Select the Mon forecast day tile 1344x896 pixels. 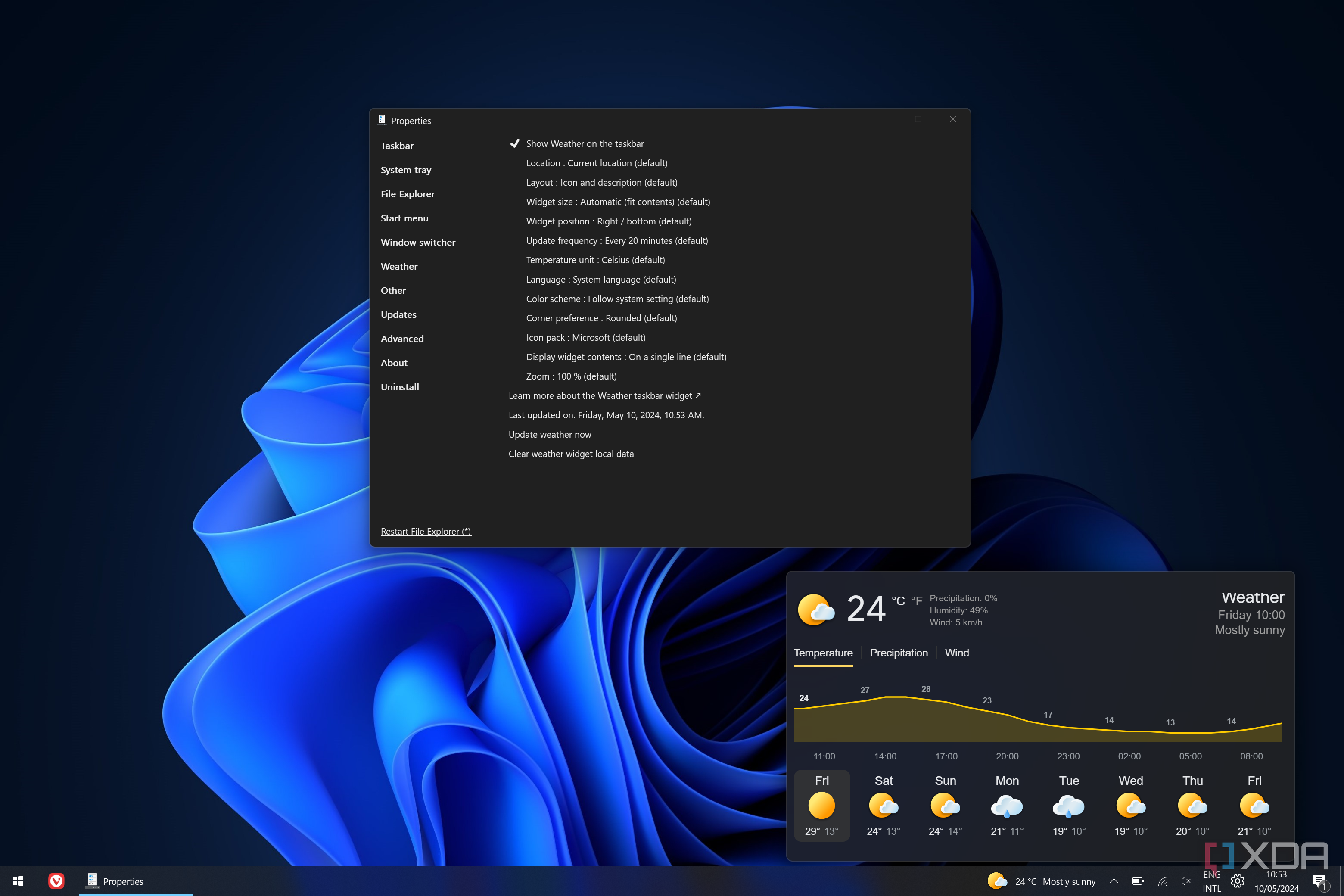tap(1007, 806)
